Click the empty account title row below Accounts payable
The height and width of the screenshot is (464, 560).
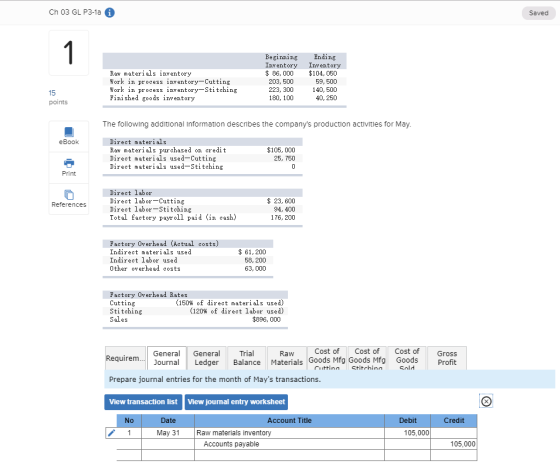coord(290,455)
